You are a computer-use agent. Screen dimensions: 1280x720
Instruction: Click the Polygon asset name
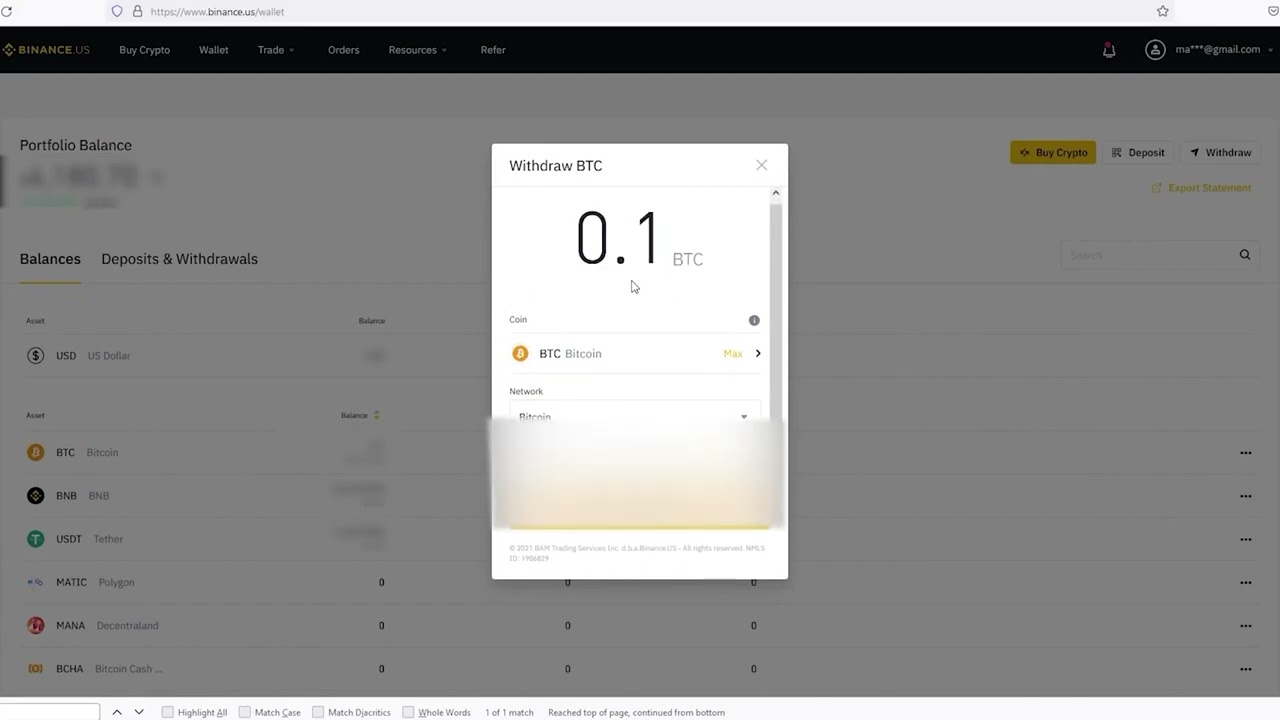click(x=117, y=582)
